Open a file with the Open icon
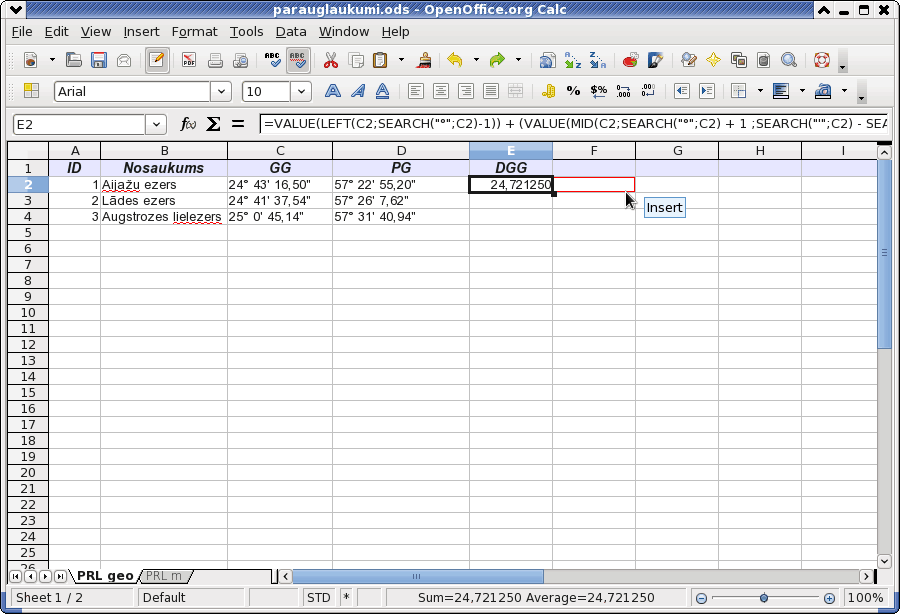This screenshot has height=614, width=900. (x=73, y=60)
